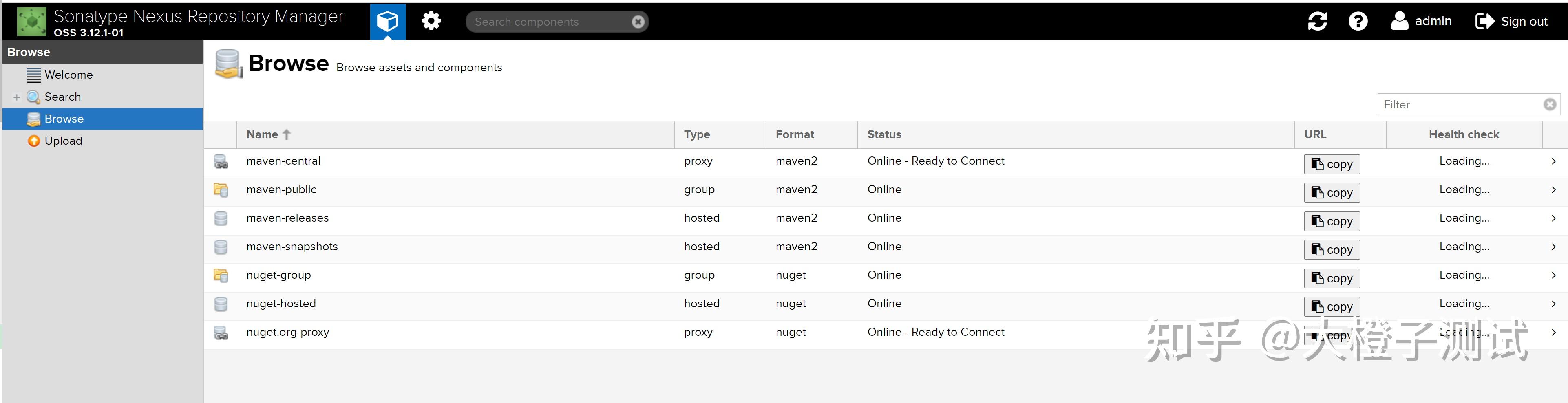1568x403 pixels.
Task: Click Sign out in the header
Action: 1511,21
